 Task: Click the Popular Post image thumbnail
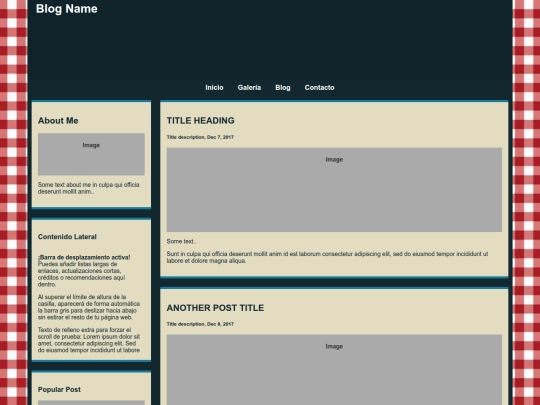[x=91, y=403]
